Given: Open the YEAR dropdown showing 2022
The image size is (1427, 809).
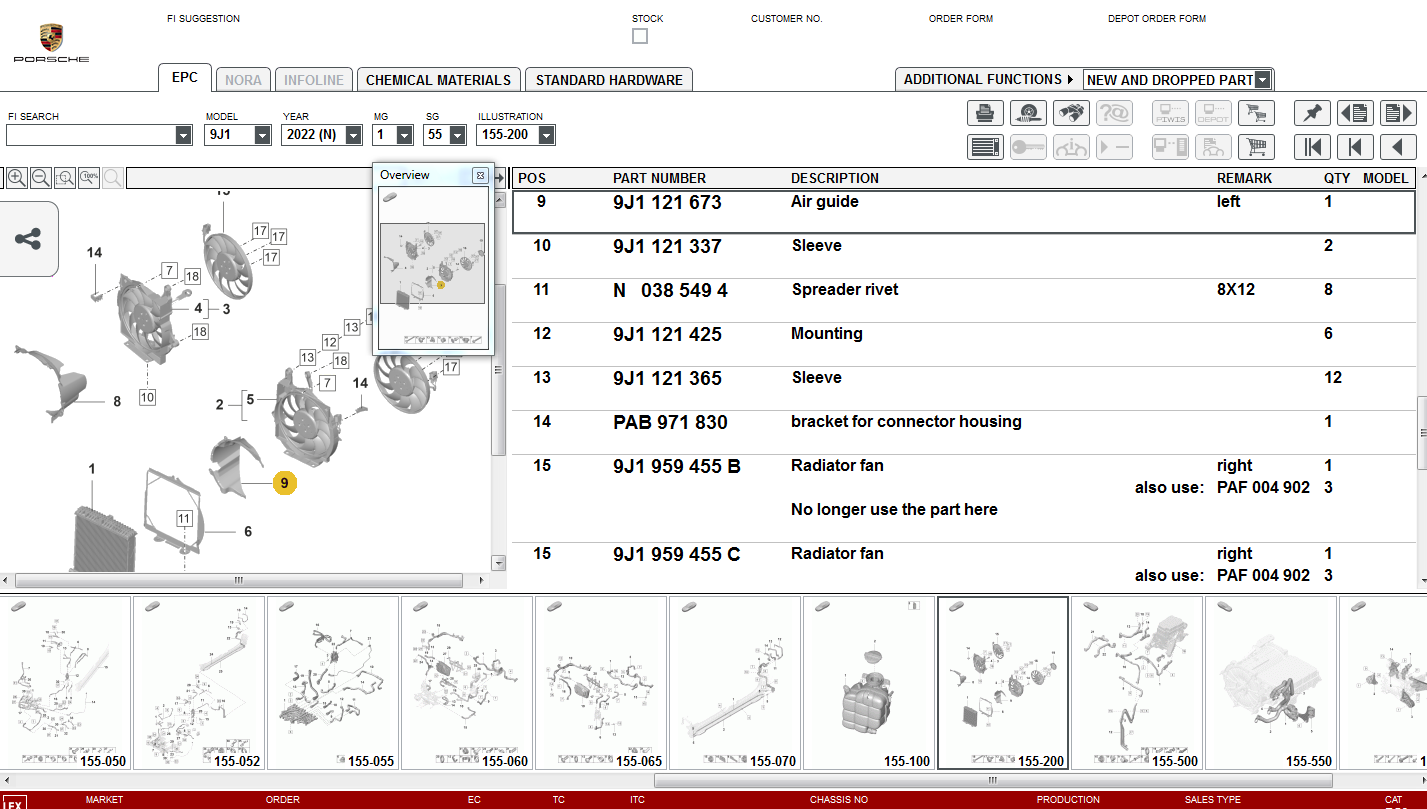Looking at the screenshot, I should pos(352,134).
